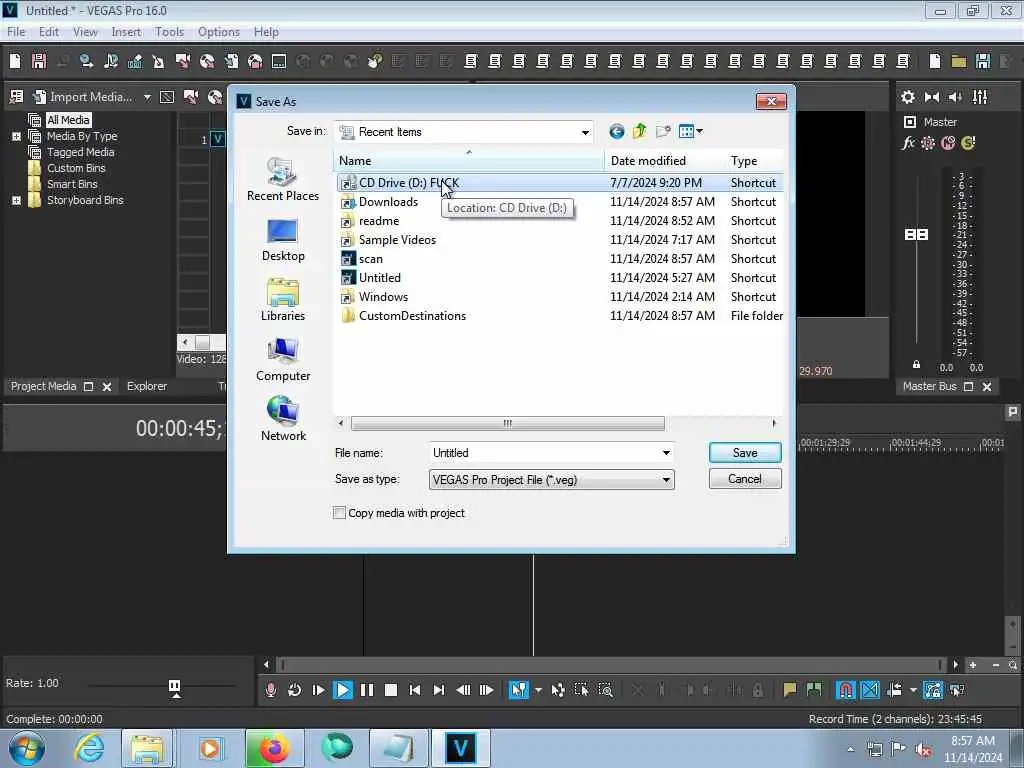Click Play From Start button
The image size is (1024, 768).
pyautogui.click(x=319, y=690)
